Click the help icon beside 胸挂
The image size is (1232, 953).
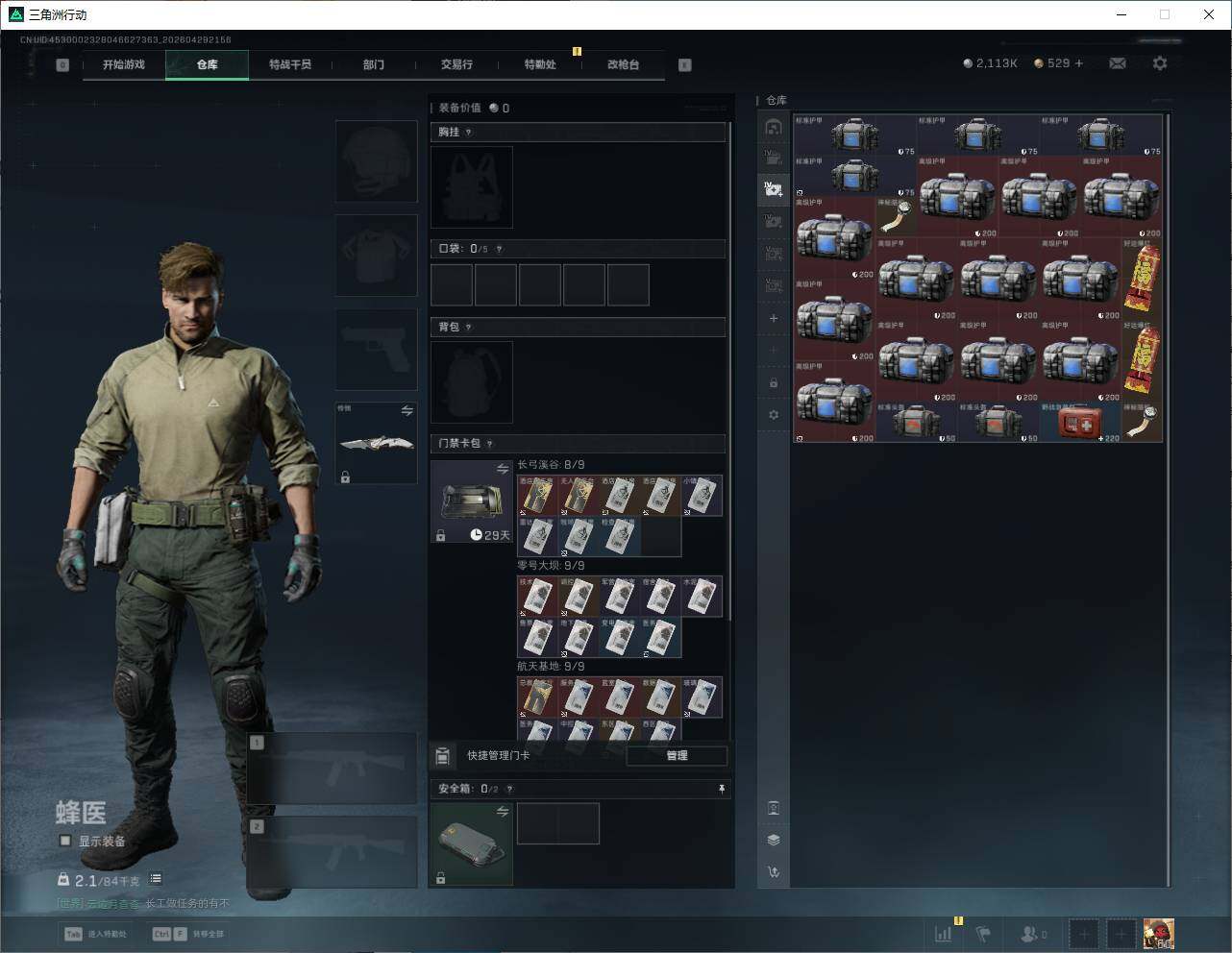(469, 133)
